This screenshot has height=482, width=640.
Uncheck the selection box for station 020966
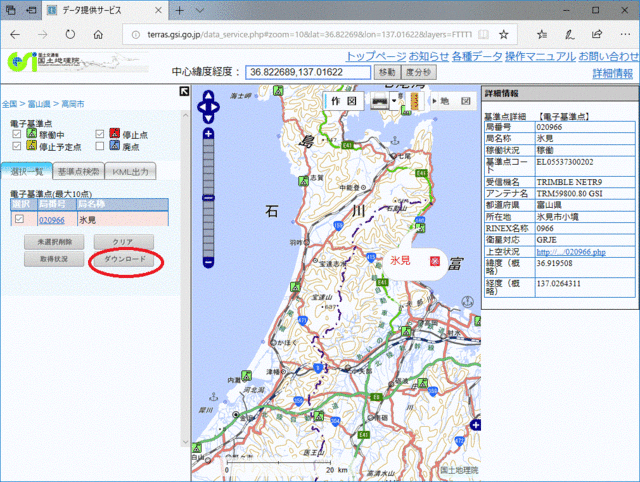coord(19,219)
